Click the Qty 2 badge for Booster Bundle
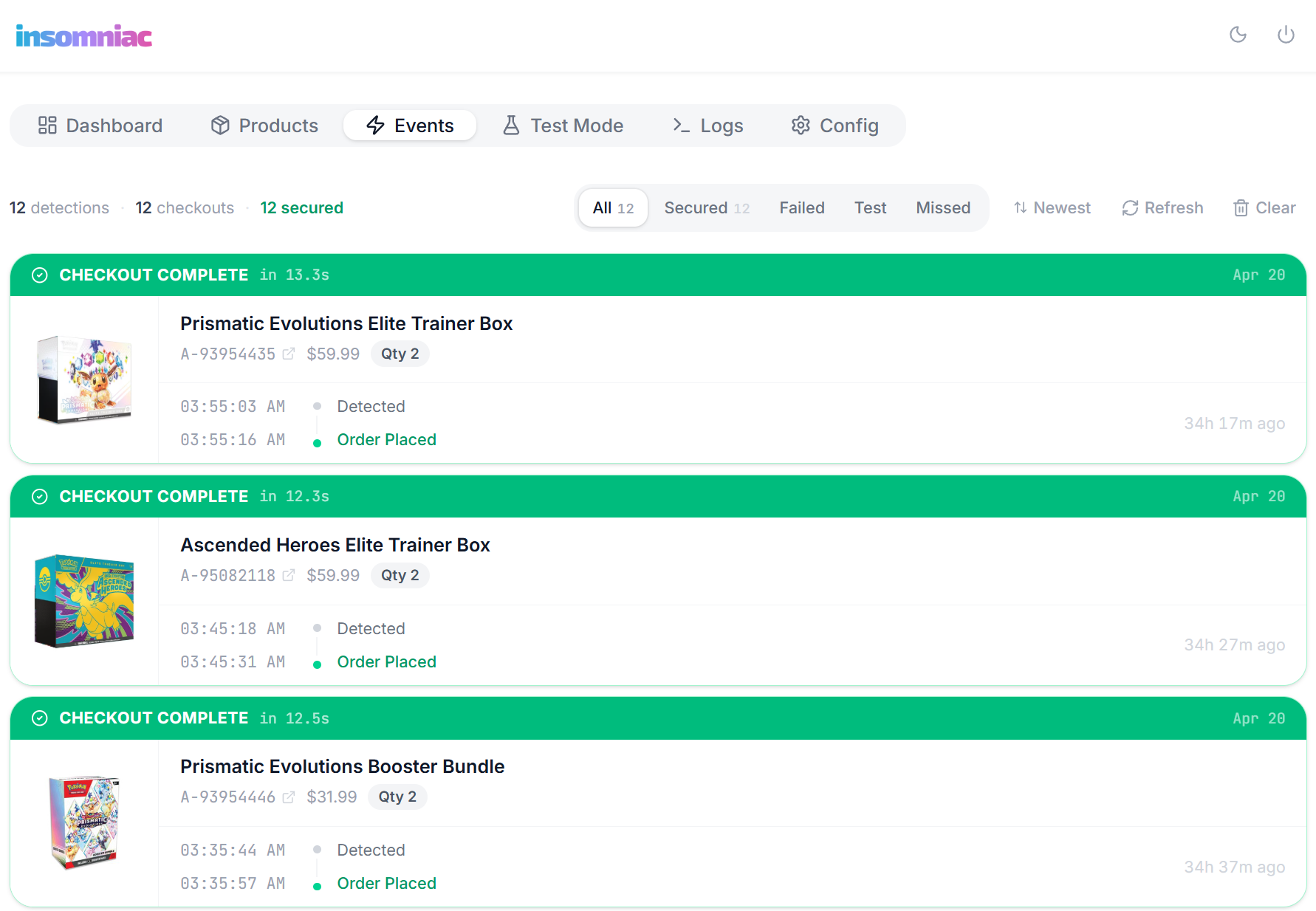1316x911 pixels. pos(397,797)
